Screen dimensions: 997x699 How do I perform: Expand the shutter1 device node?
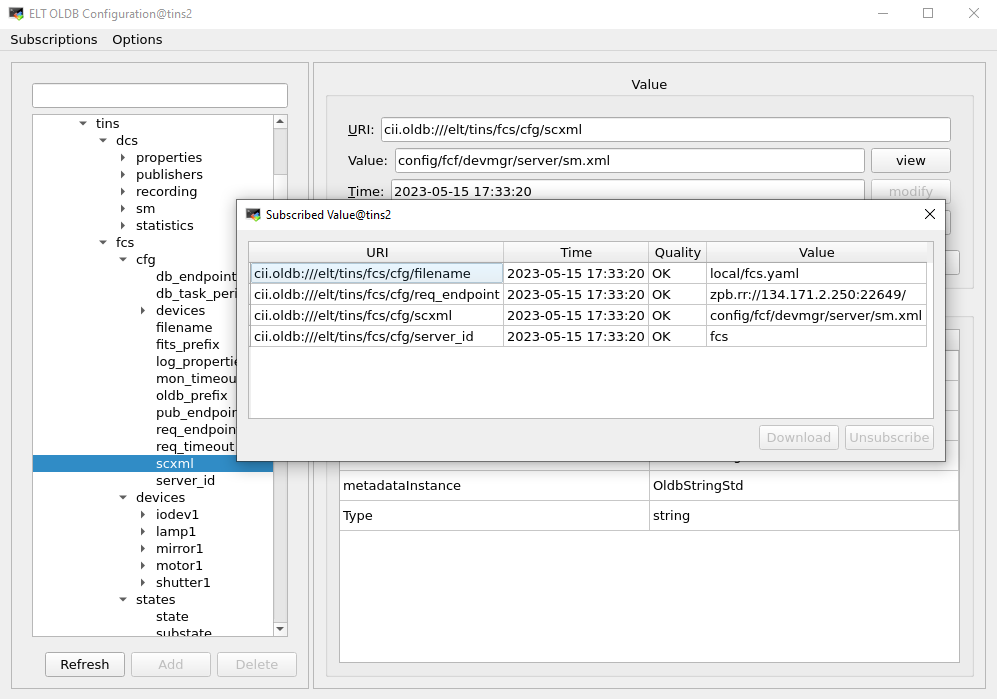tap(143, 583)
